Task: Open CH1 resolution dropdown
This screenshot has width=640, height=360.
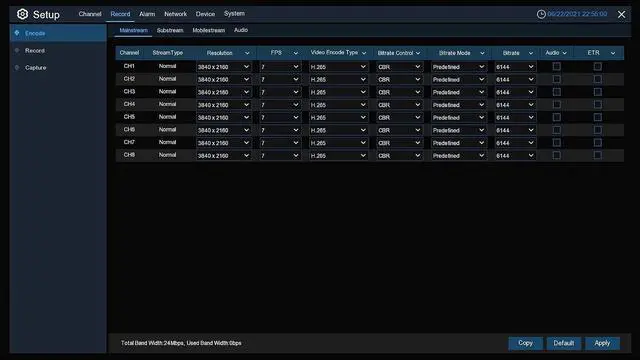Action: [224, 67]
